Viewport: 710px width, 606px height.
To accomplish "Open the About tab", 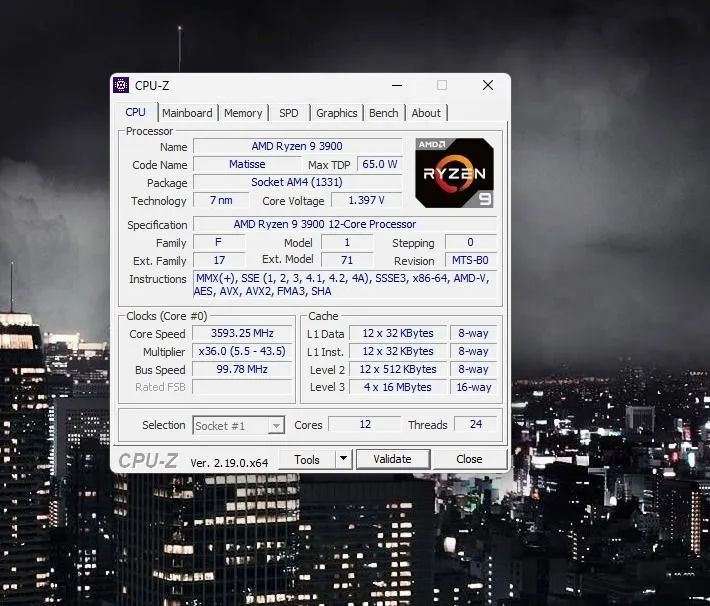I will coord(426,113).
